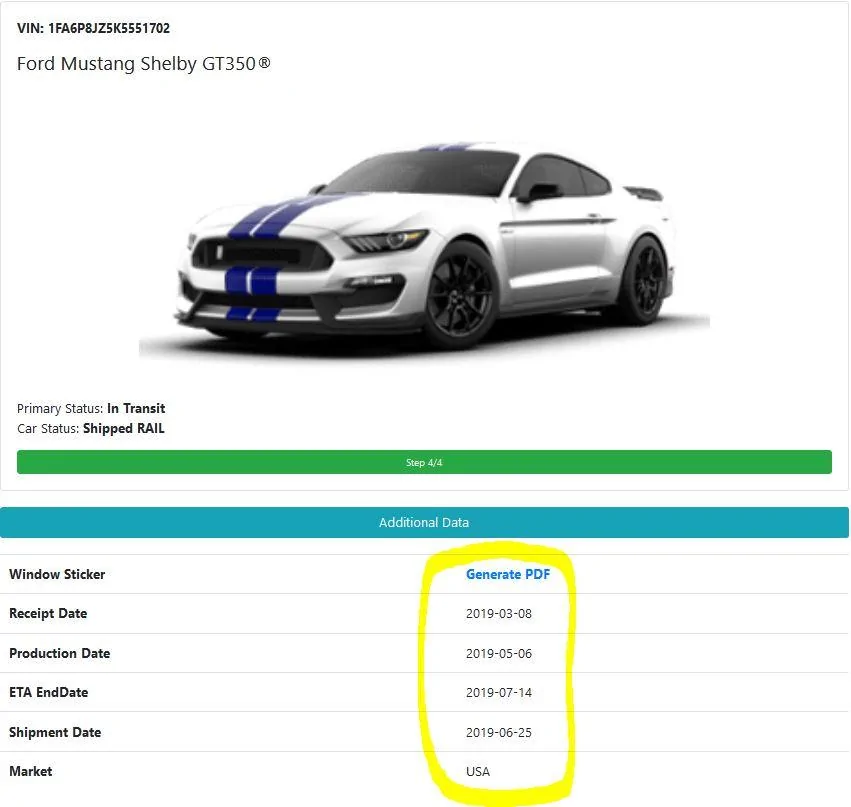Click the In Transit primary status text

136,408
